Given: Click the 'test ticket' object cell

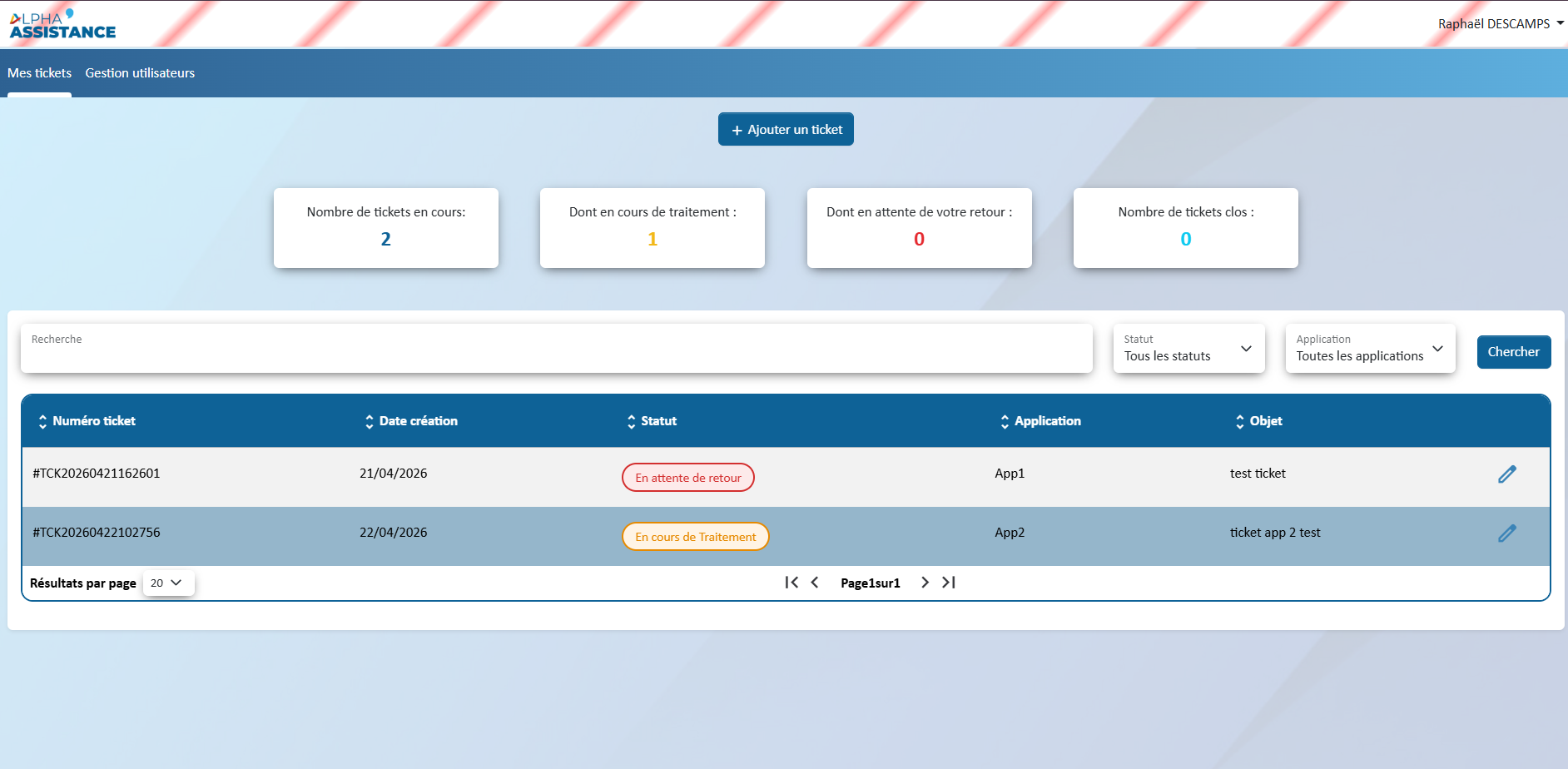Looking at the screenshot, I should (1258, 474).
